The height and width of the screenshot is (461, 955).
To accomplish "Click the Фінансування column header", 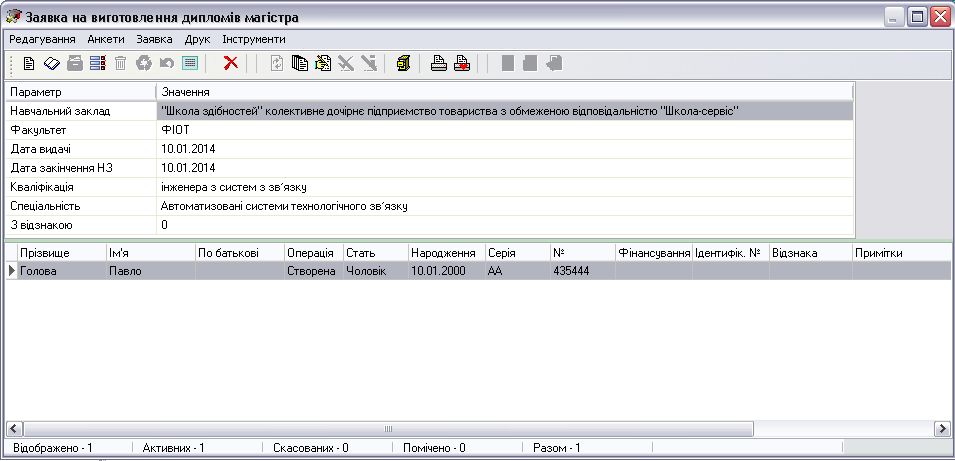I will click(654, 253).
